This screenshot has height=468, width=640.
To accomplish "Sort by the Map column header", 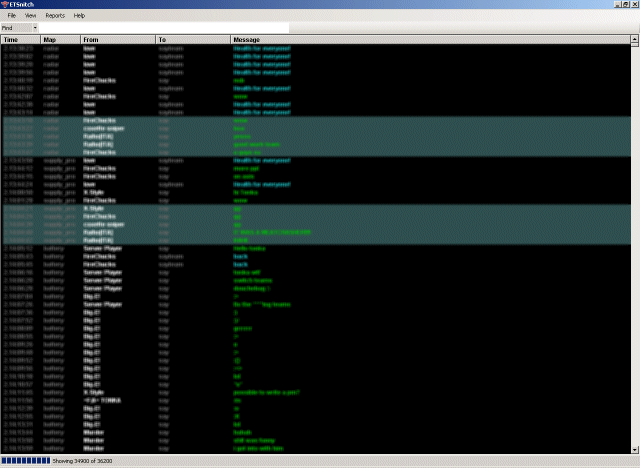I will click(x=60, y=40).
